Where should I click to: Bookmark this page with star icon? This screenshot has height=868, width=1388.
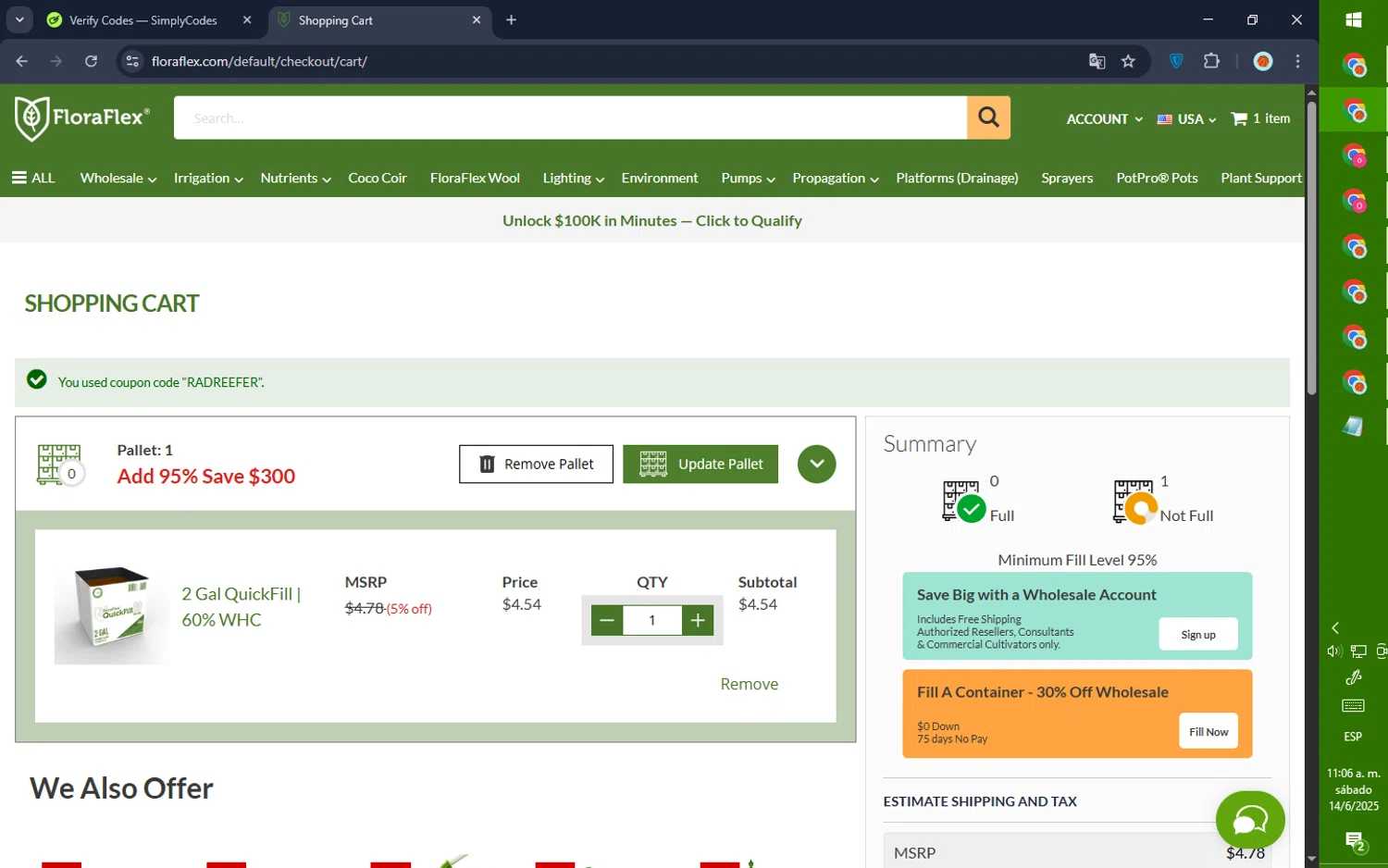coord(1128,61)
